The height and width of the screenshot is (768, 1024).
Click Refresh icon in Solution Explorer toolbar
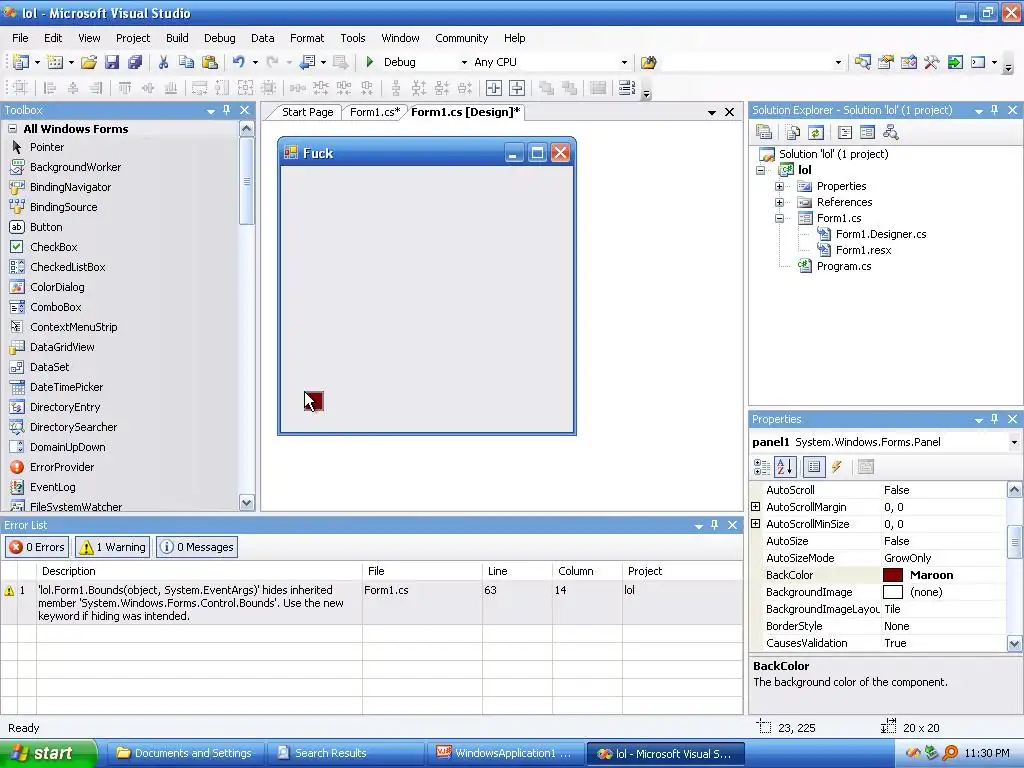point(816,133)
